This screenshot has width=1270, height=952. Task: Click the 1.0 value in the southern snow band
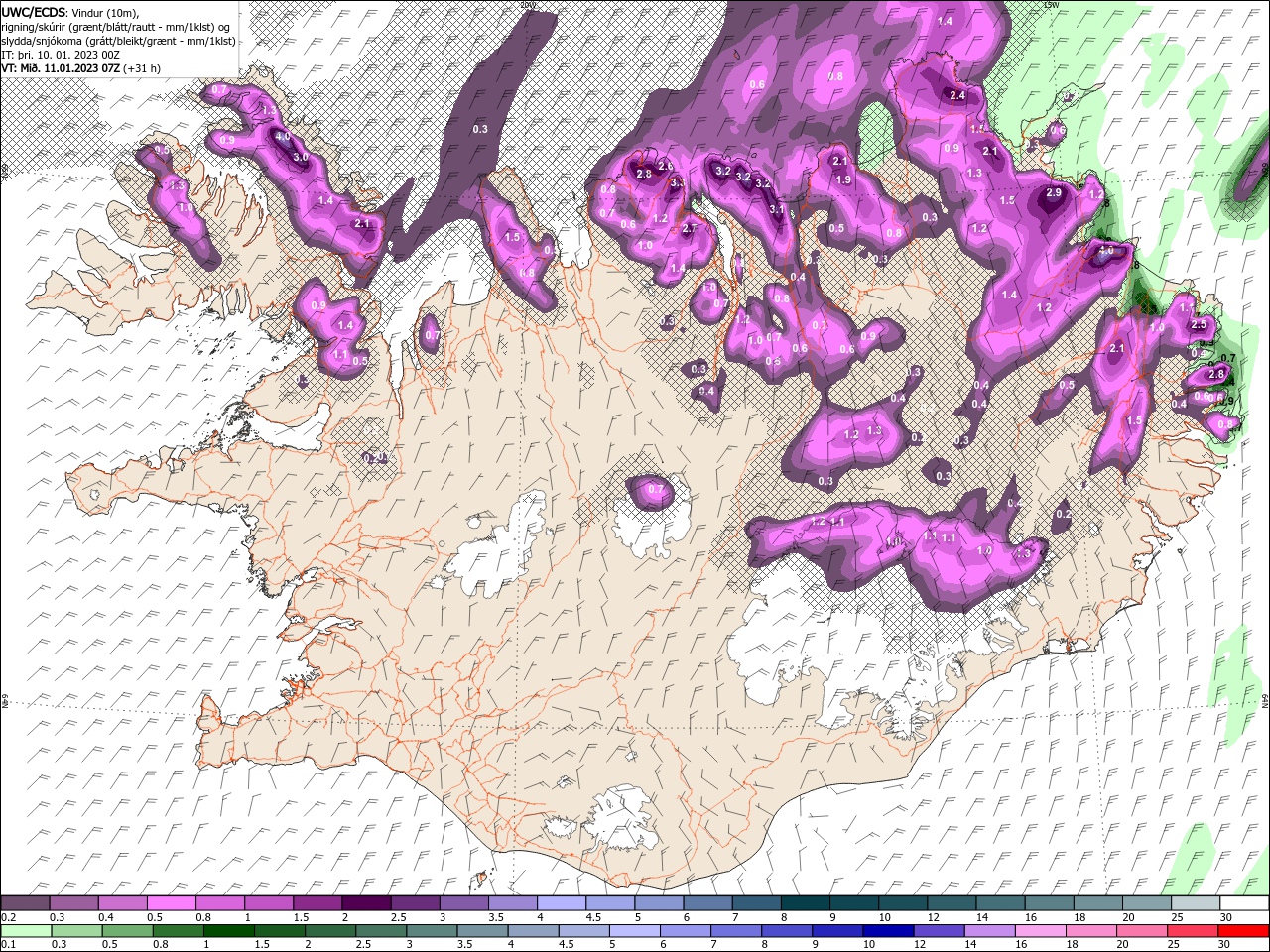(984, 551)
